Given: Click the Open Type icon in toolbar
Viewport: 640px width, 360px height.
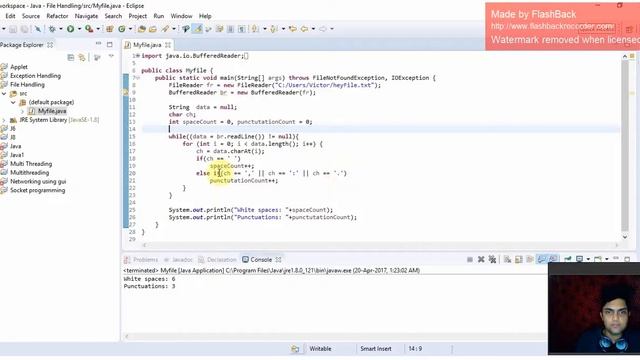Looking at the screenshot, I should pos(142,29).
